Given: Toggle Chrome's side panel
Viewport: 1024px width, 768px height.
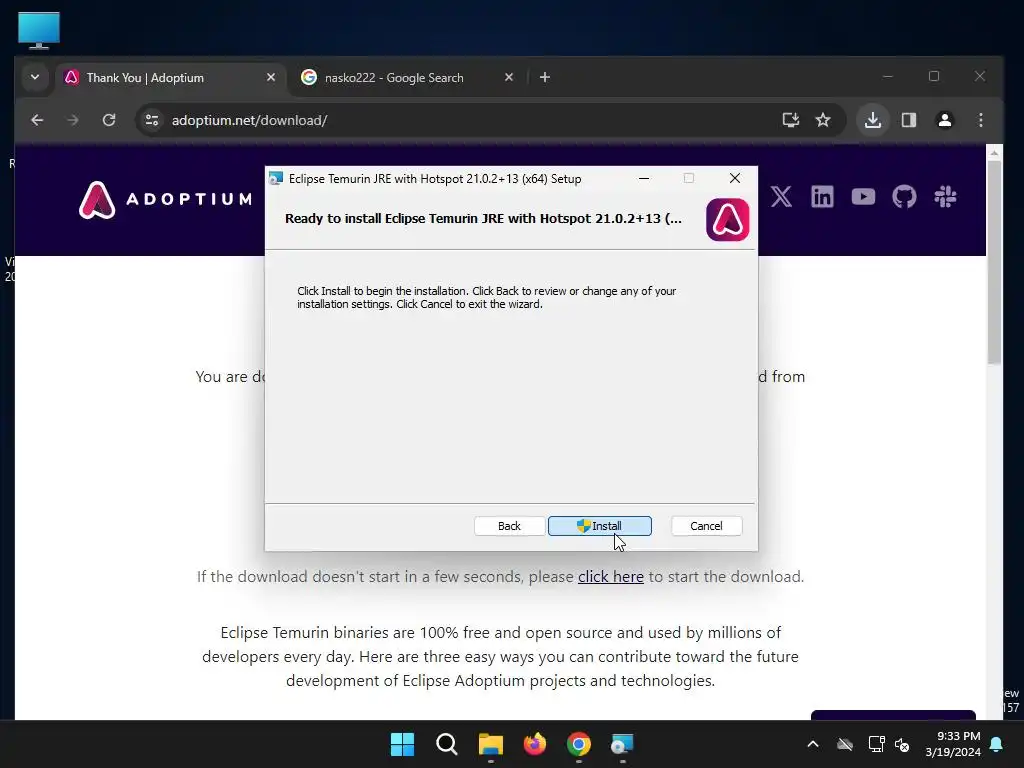Looking at the screenshot, I should [908, 120].
